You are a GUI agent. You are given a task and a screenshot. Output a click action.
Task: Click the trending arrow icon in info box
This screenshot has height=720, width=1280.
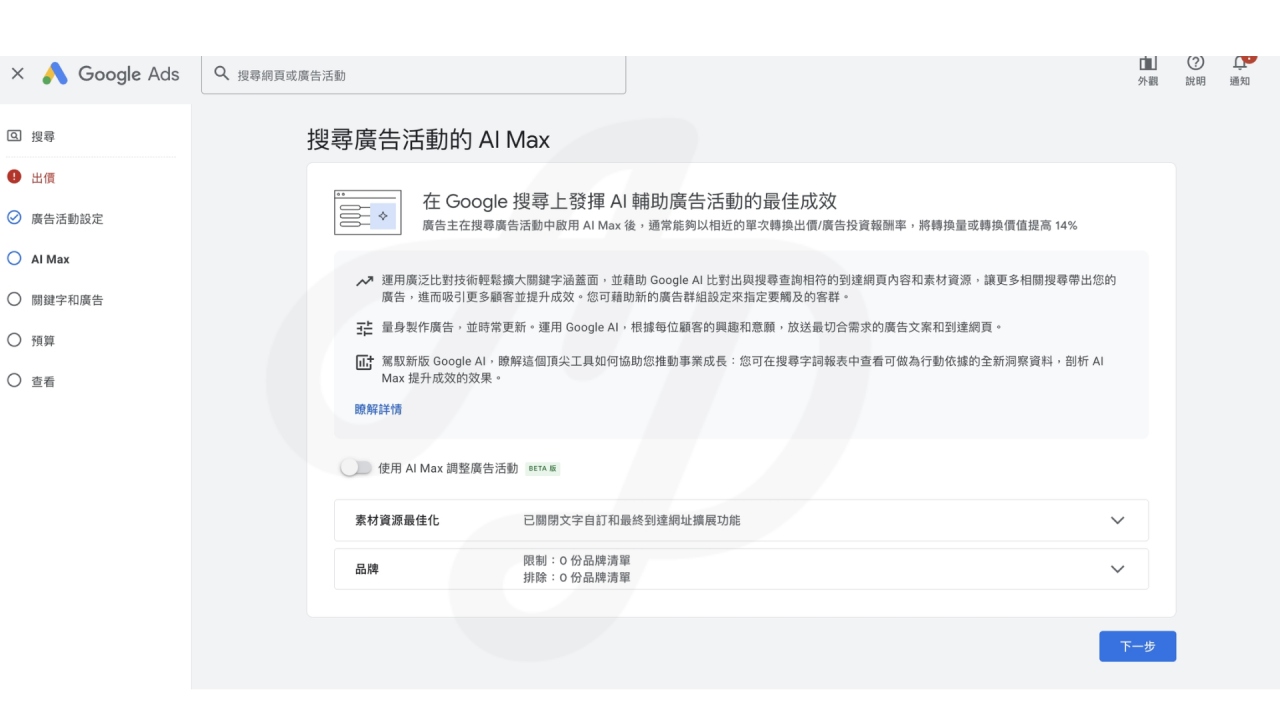364,282
